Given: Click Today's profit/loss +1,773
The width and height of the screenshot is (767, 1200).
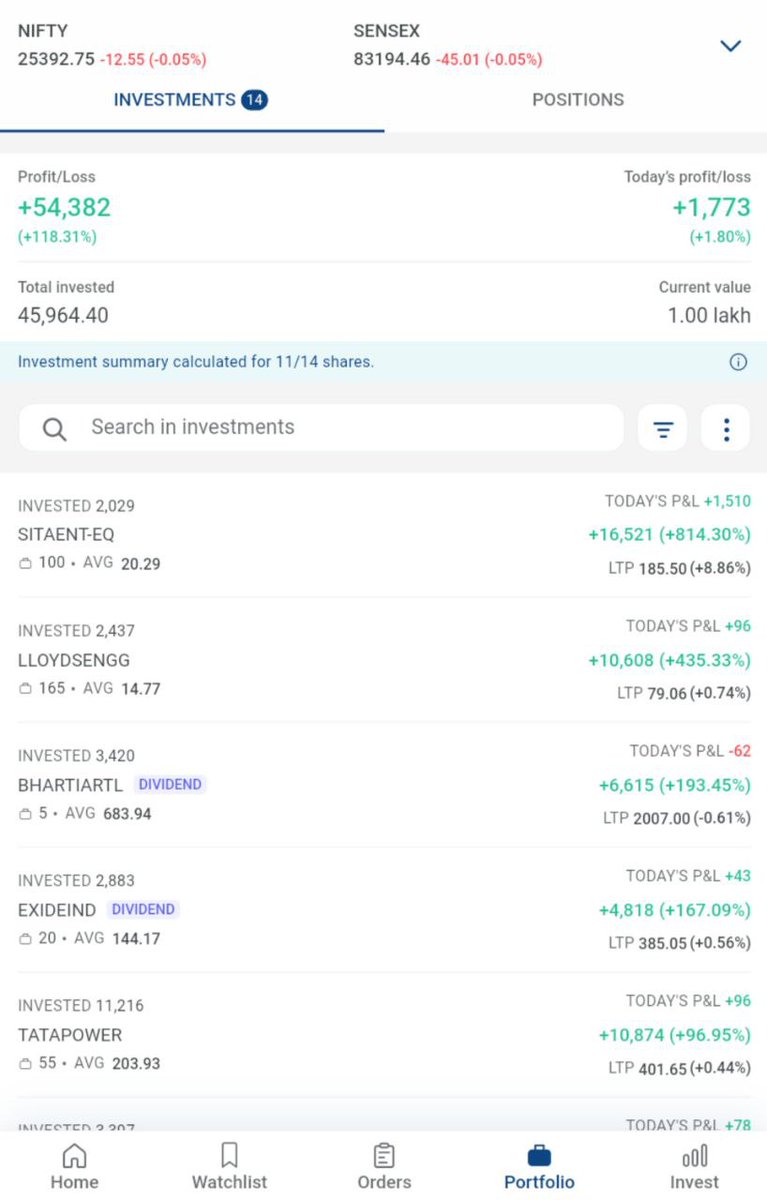Looking at the screenshot, I should (711, 208).
